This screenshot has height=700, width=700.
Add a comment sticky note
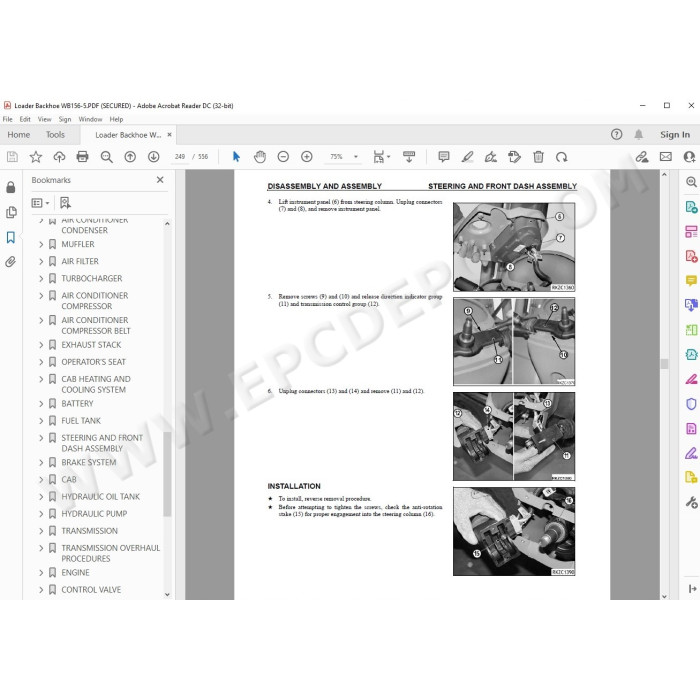(444, 157)
